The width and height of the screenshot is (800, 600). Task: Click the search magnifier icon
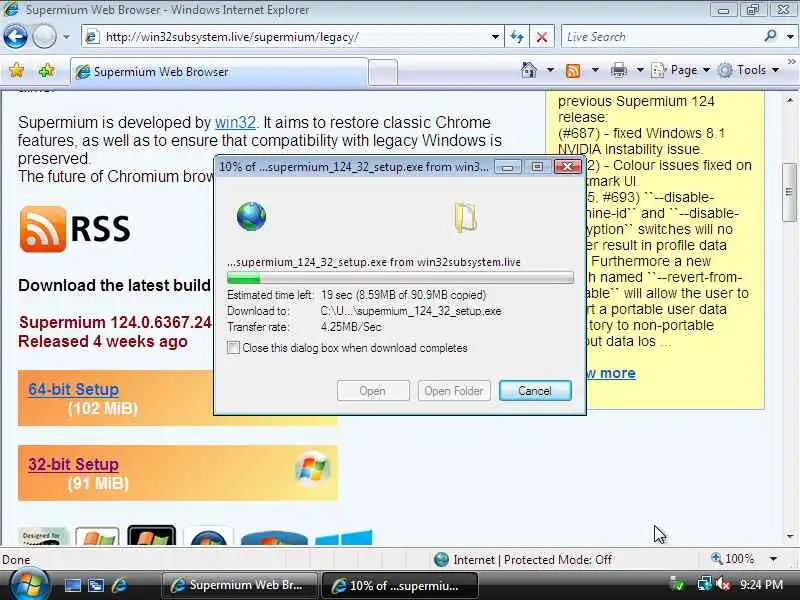click(770, 36)
